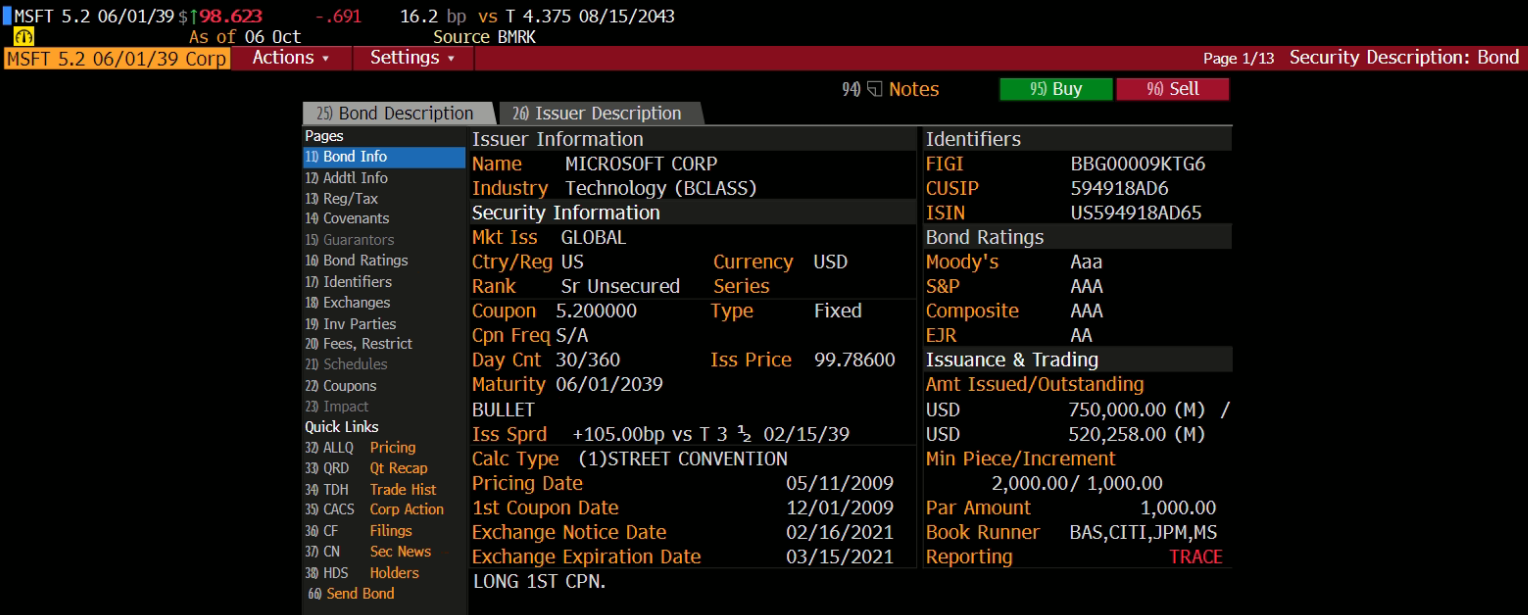Click the Moody's rating Aaa
Image resolution: width=1528 pixels, height=615 pixels.
point(1086,262)
